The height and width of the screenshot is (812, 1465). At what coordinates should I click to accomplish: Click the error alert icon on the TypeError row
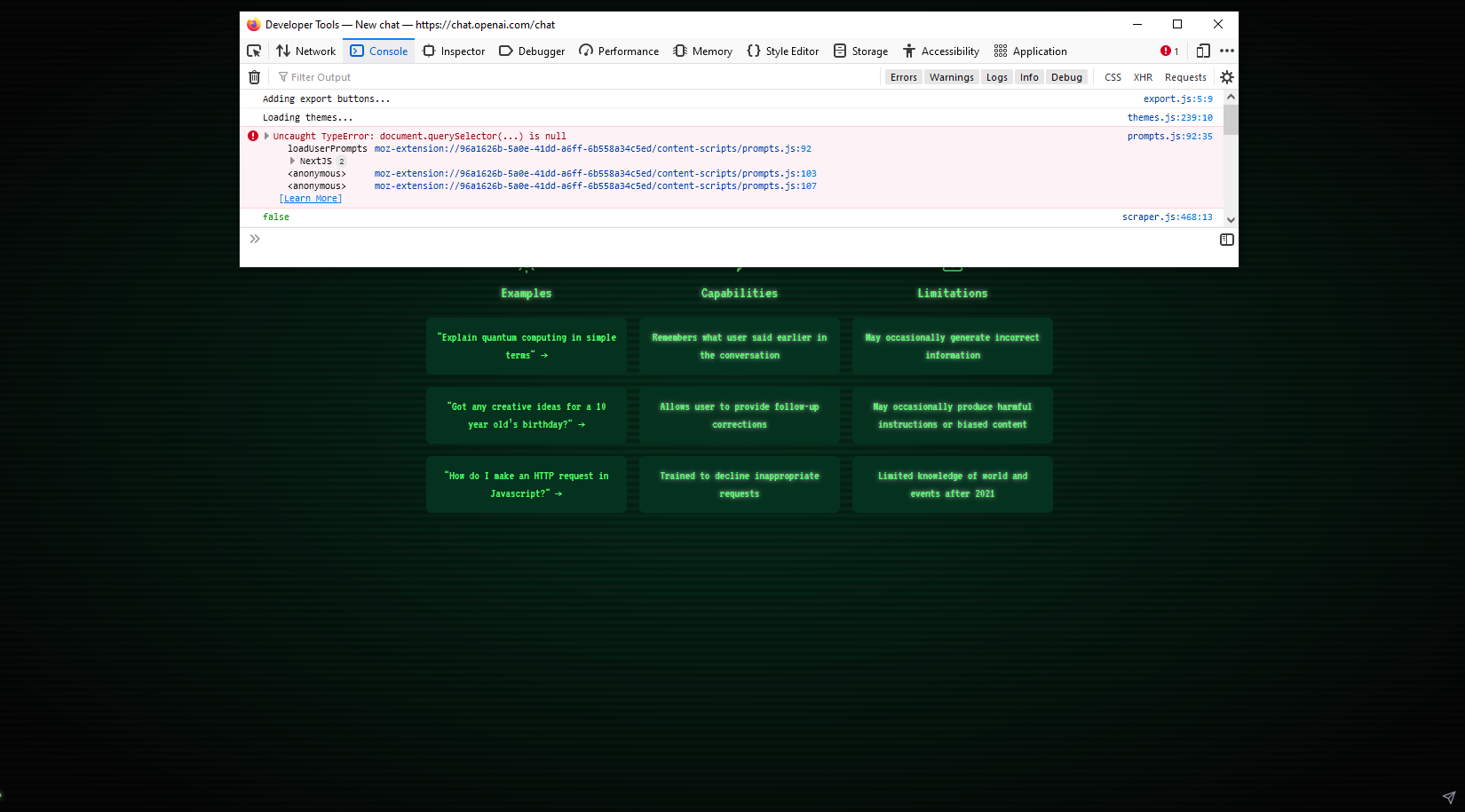point(253,135)
